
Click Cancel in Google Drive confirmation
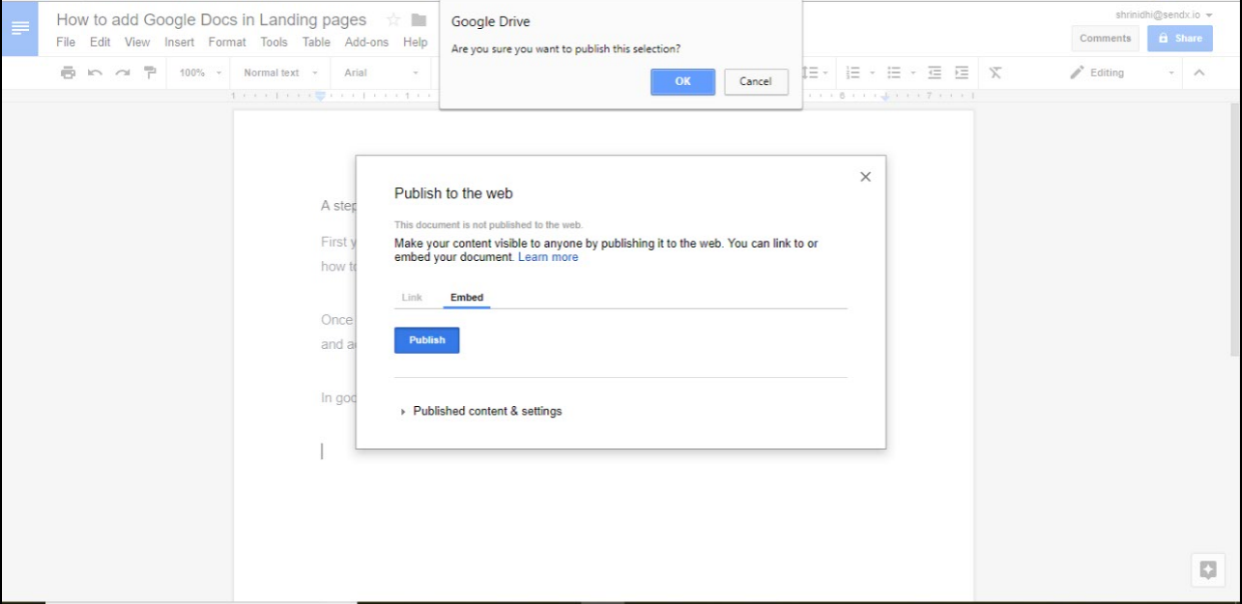coord(756,82)
